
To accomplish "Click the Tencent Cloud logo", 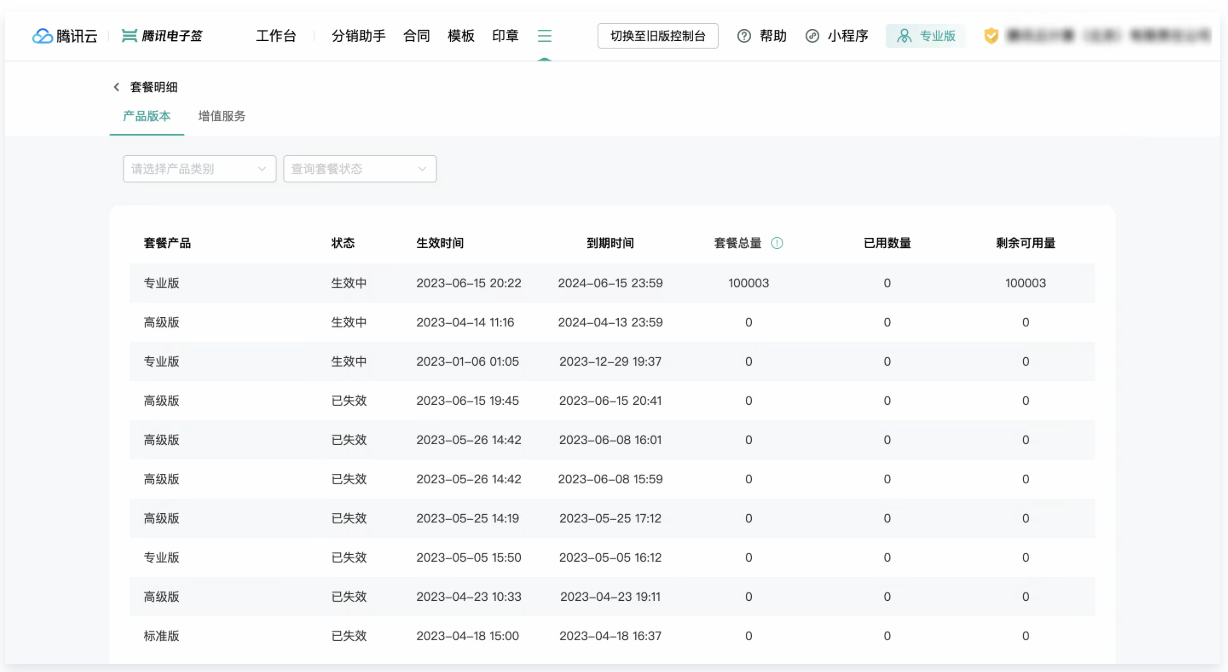I will pos(65,36).
